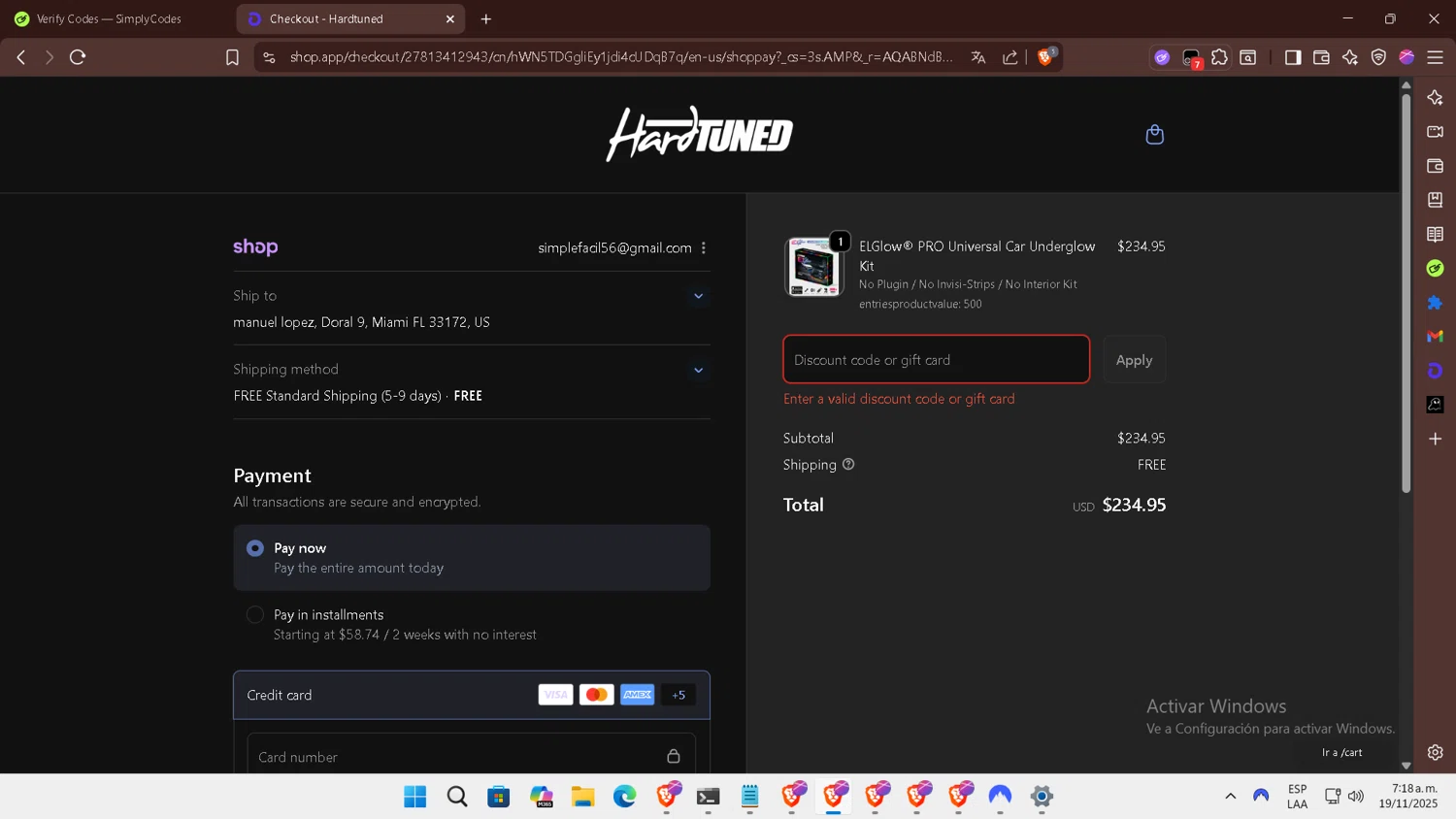Click the Apply discount button
1456x819 pixels.
1134,359
